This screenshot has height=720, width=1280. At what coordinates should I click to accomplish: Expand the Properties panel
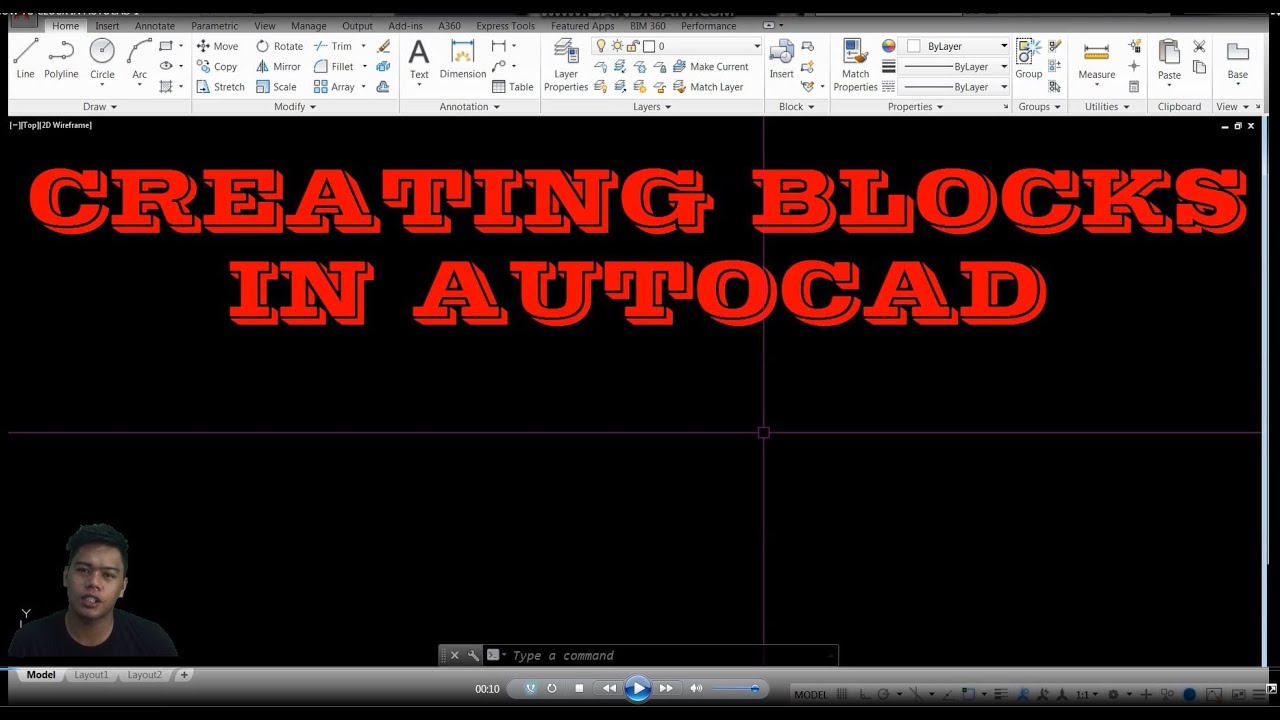click(915, 106)
